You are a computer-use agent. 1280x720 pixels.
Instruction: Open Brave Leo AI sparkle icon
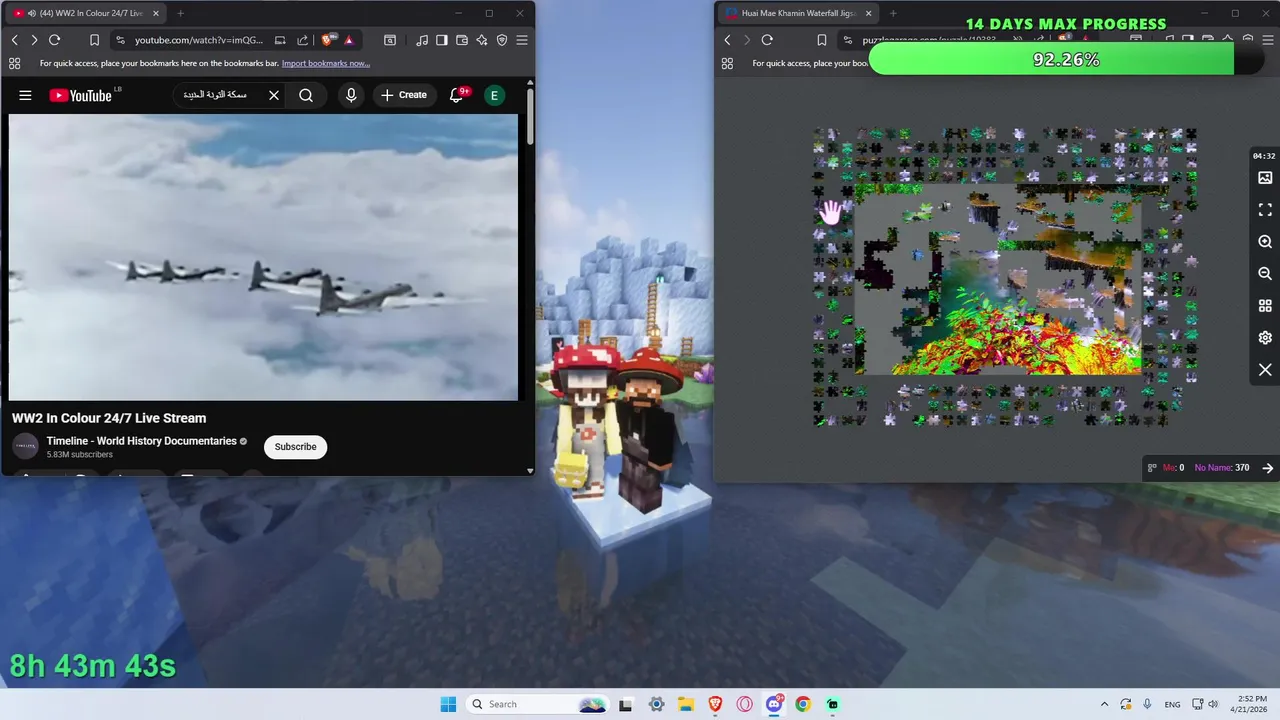click(482, 40)
